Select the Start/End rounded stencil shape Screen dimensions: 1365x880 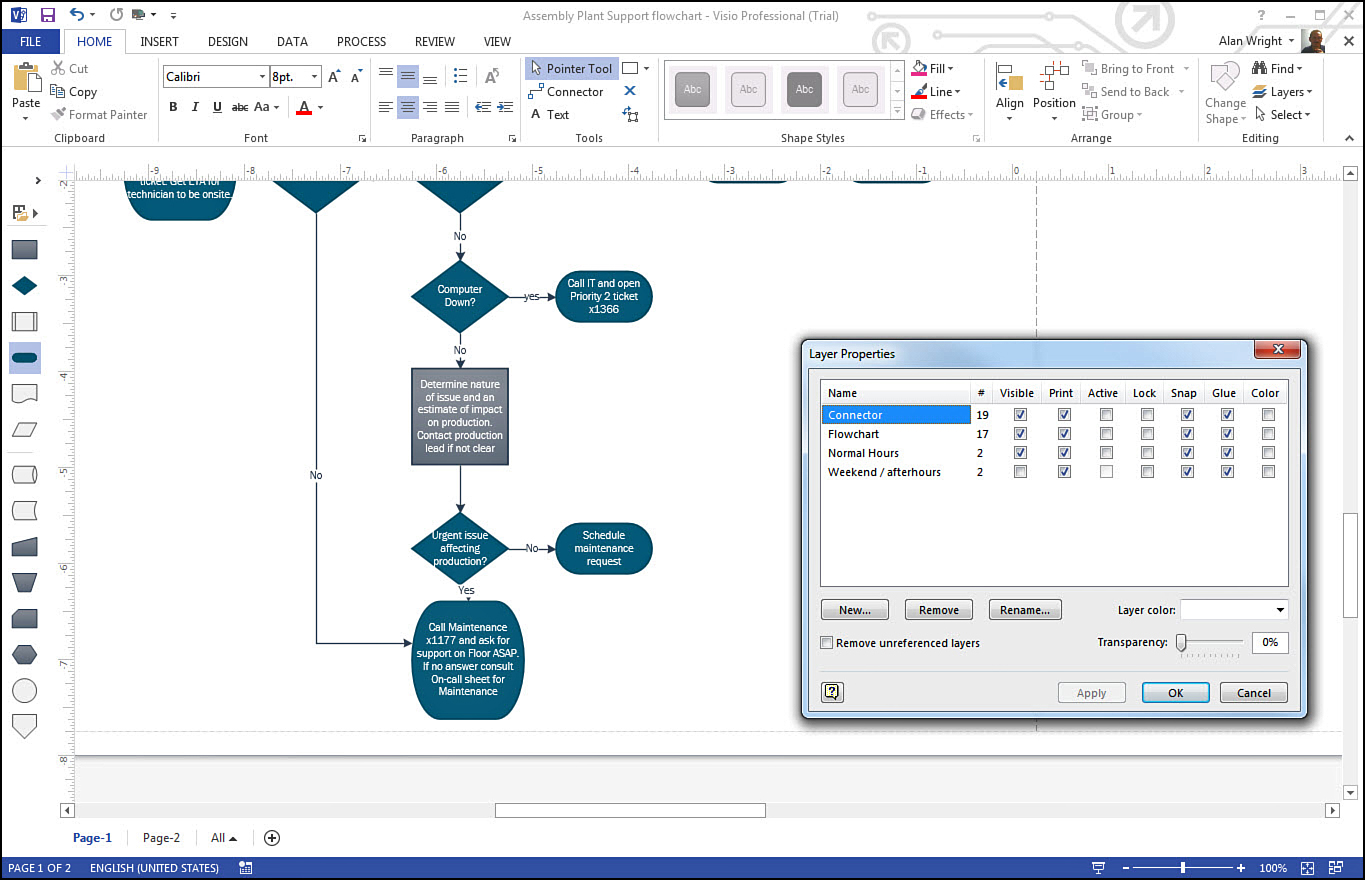(25, 358)
